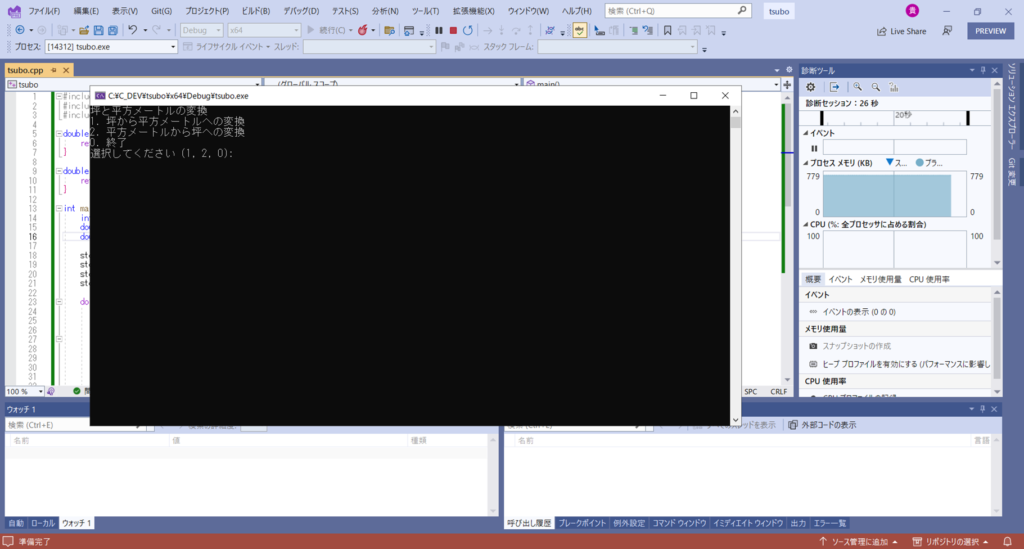
Task: Click the Hot Reload flame icon
Action: point(362,30)
